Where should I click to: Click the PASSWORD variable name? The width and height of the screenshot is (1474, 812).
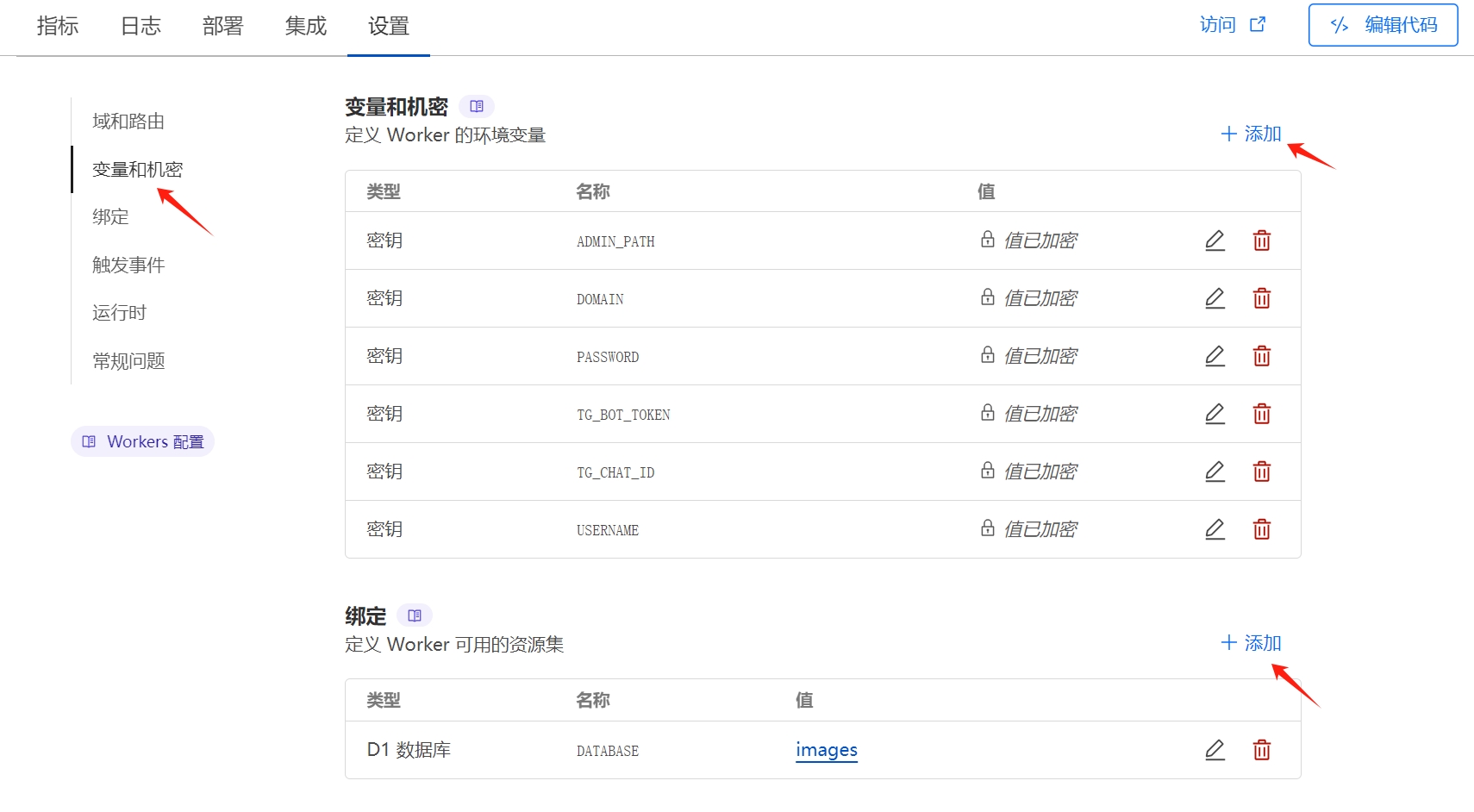[x=608, y=358]
